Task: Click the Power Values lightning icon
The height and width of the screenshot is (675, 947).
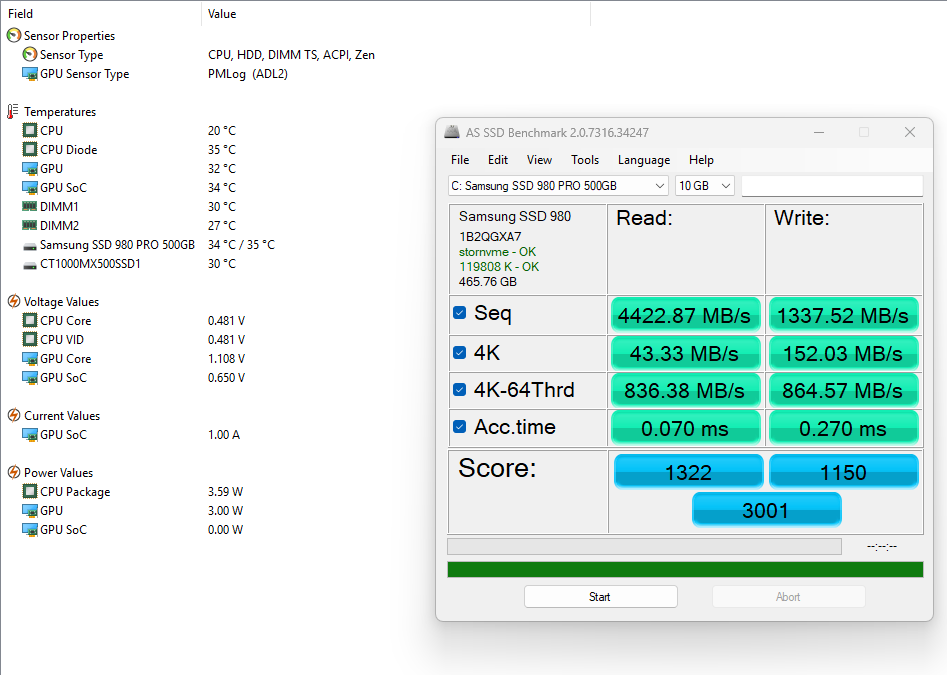Action: 13,472
